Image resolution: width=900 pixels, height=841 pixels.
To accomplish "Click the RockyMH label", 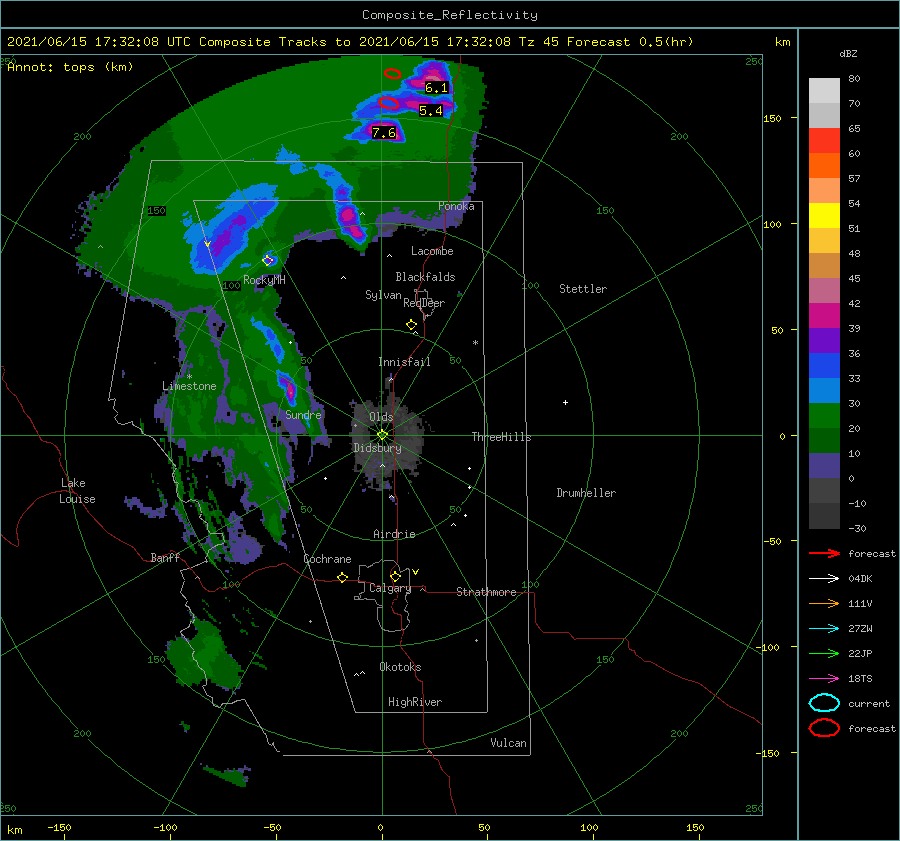I will (264, 280).
